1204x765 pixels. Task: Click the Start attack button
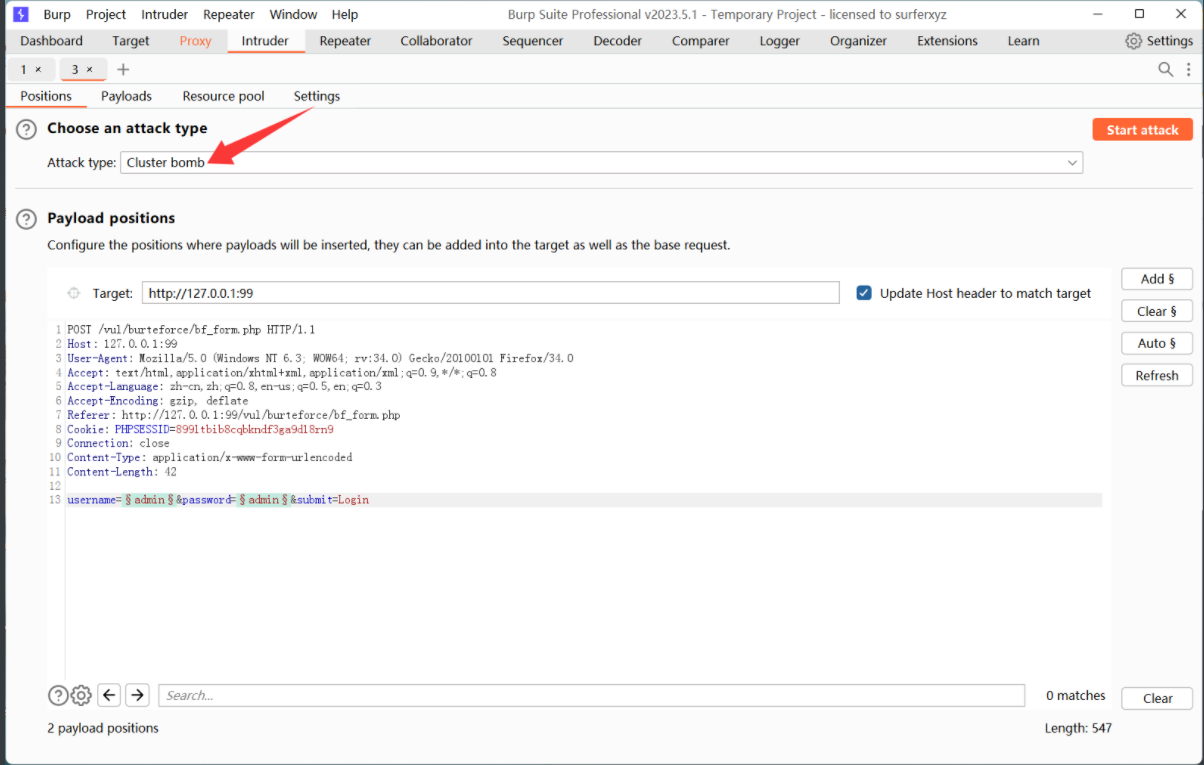[1143, 130]
